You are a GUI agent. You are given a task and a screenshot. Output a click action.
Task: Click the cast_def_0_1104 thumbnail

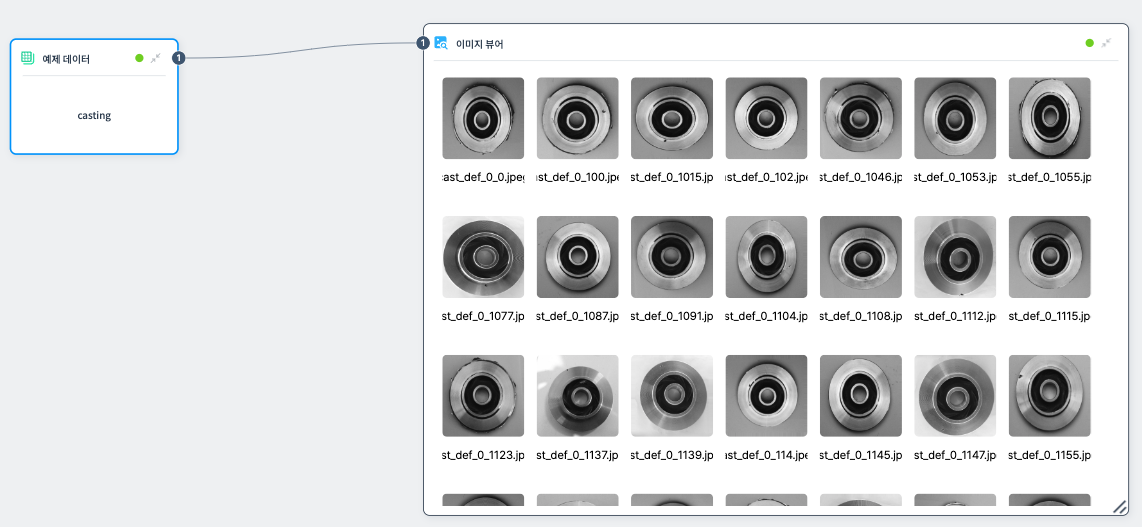(x=766, y=257)
